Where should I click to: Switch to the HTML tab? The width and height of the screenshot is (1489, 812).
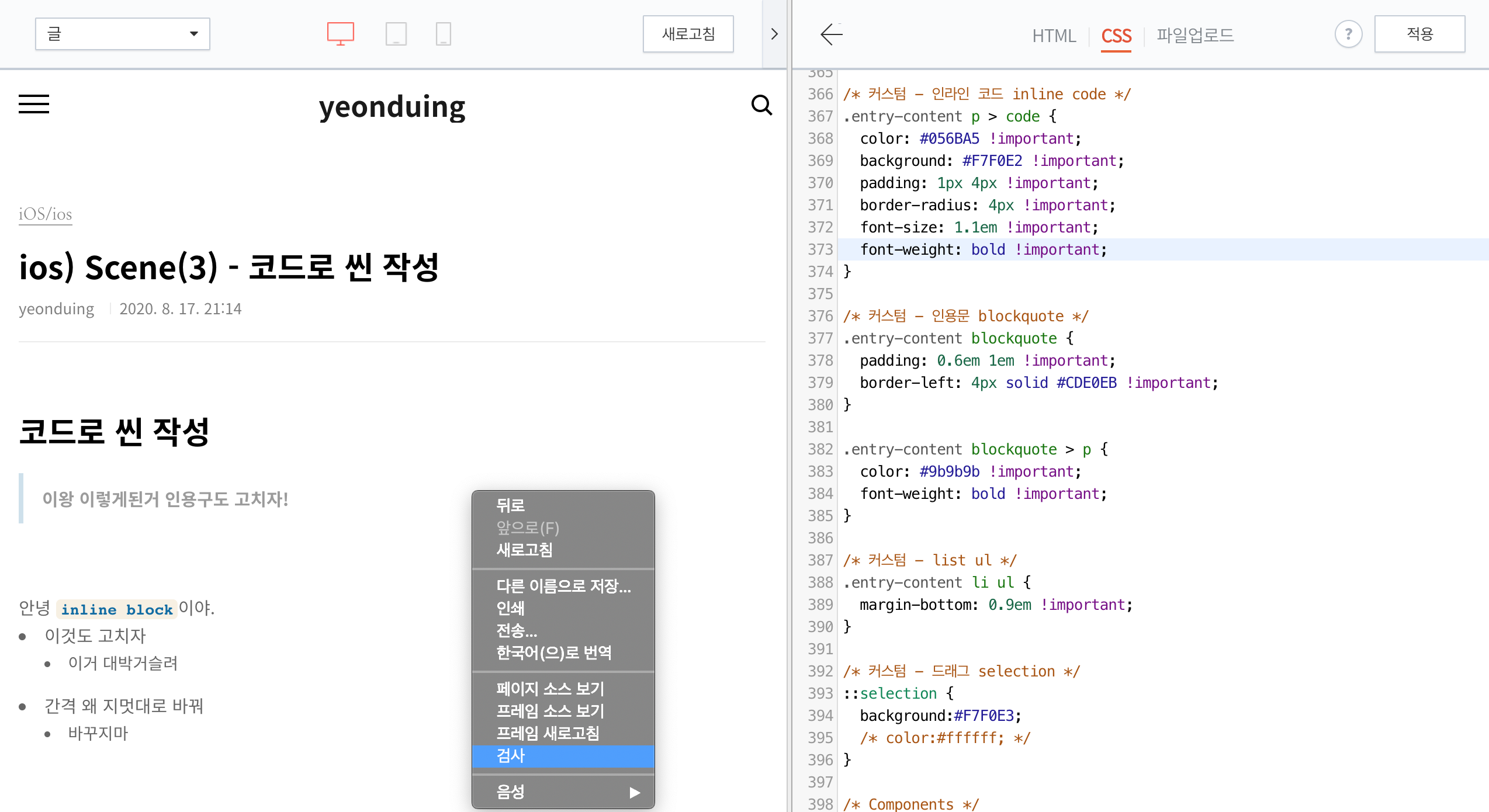(x=1054, y=36)
